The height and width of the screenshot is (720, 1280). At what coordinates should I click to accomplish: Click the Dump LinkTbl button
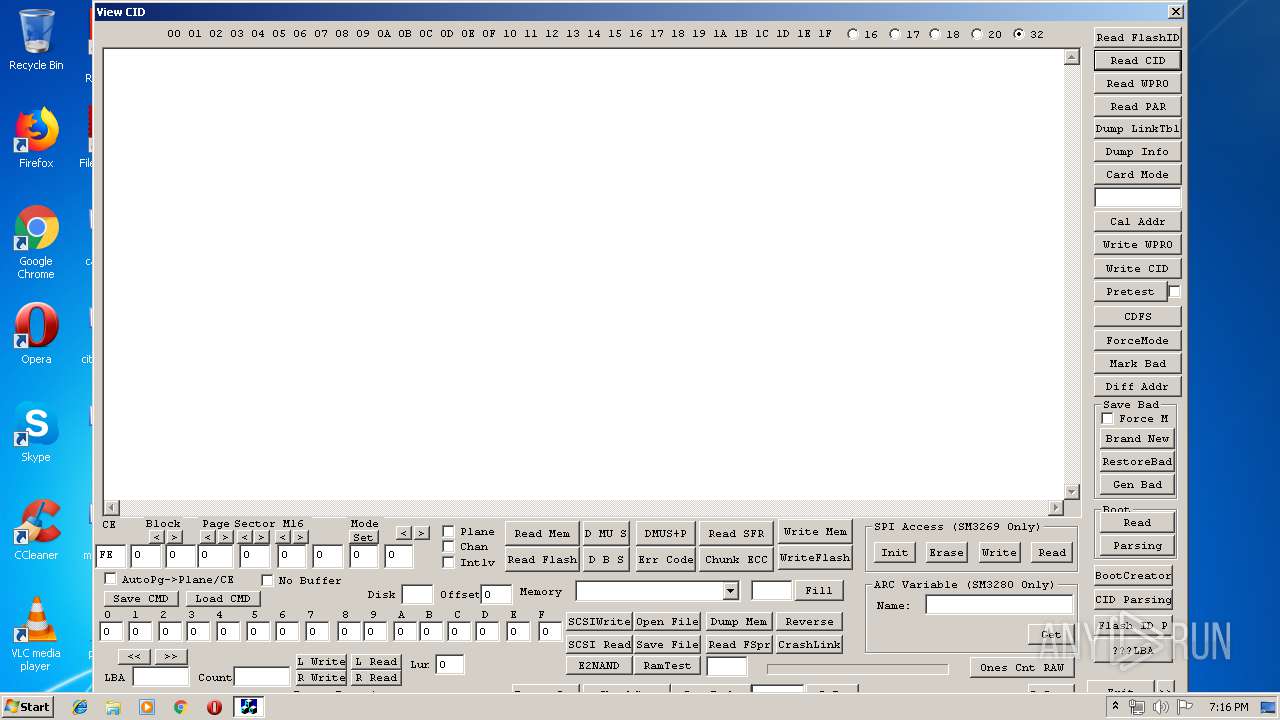(x=1138, y=129)
